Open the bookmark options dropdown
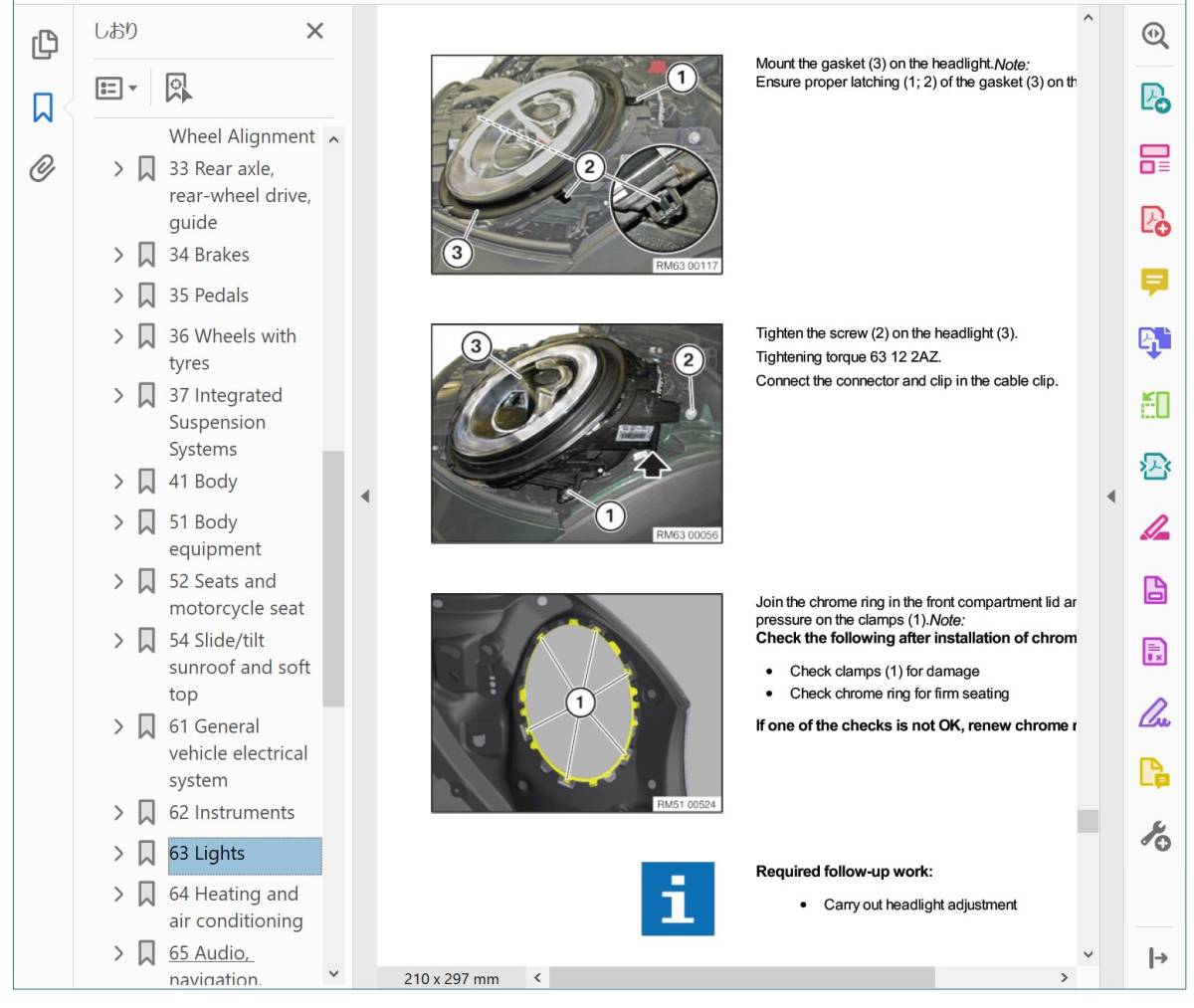Image resolution: width=1194 pixels, height=1008 pixels. coord(116,88)
